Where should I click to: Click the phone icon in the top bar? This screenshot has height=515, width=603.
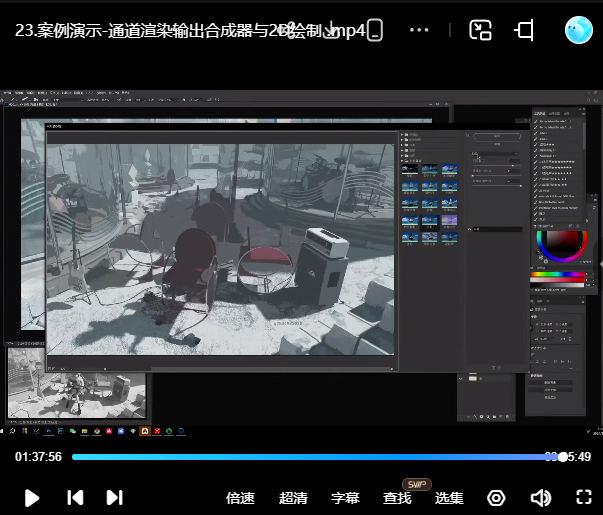pyautogui.click(x=374, y=30)
